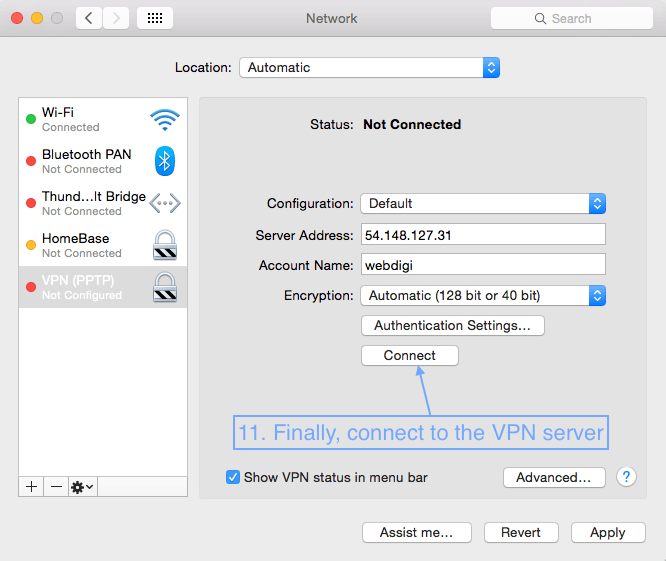Click the Bluetooth icon

tap(165, 161)
